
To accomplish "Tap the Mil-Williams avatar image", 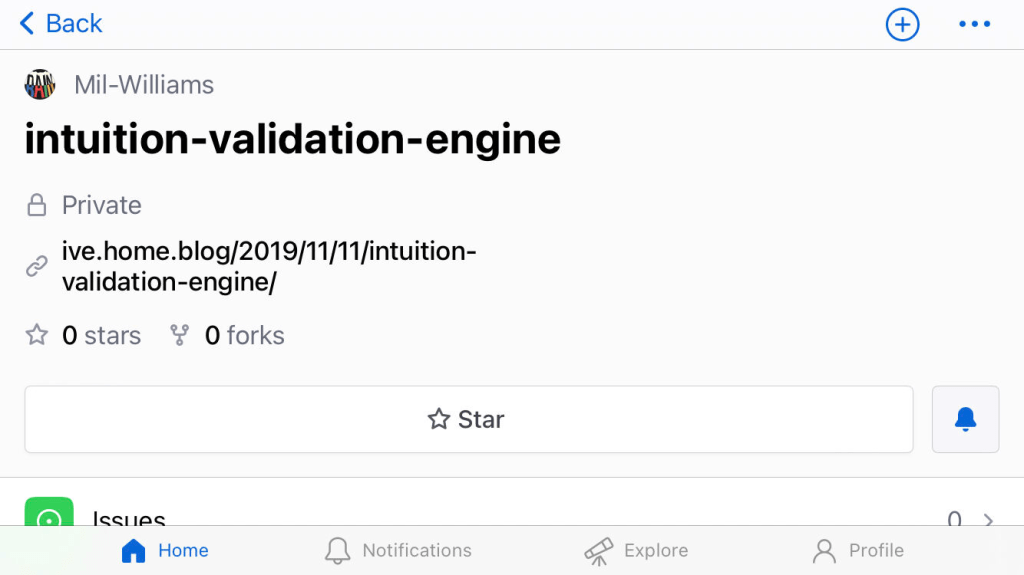I will tap(40, 85).
